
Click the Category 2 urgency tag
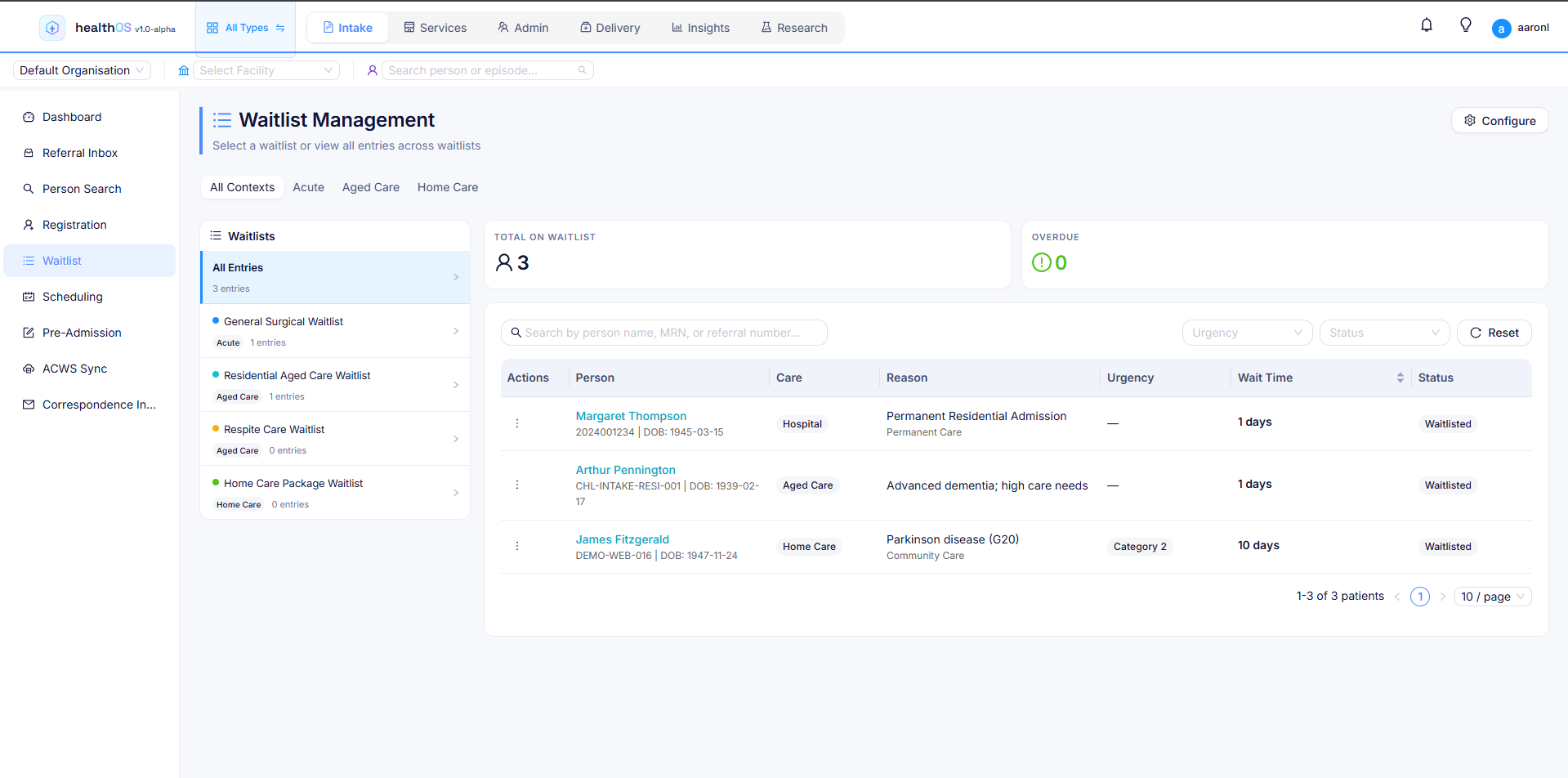coord(1140,547)
